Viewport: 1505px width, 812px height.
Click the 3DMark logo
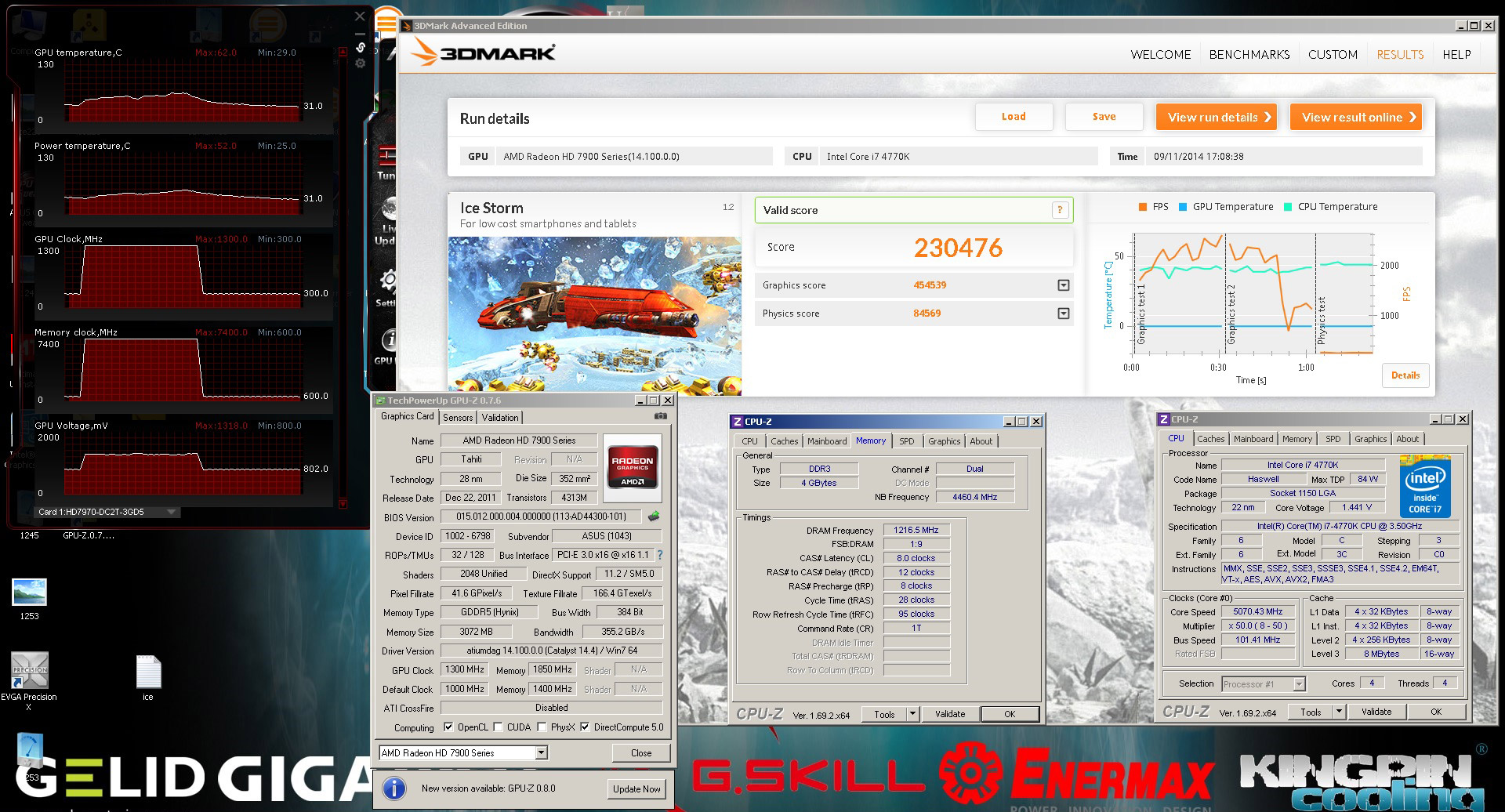tap(484, 53)
